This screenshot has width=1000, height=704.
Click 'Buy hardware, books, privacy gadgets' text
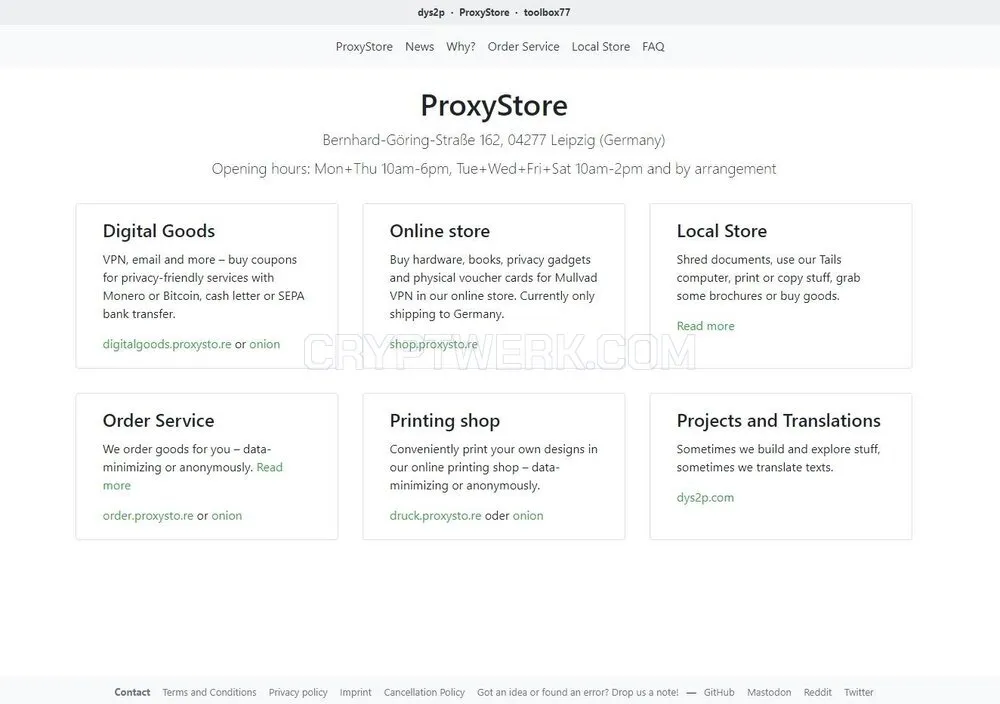[x=494, y=287]
